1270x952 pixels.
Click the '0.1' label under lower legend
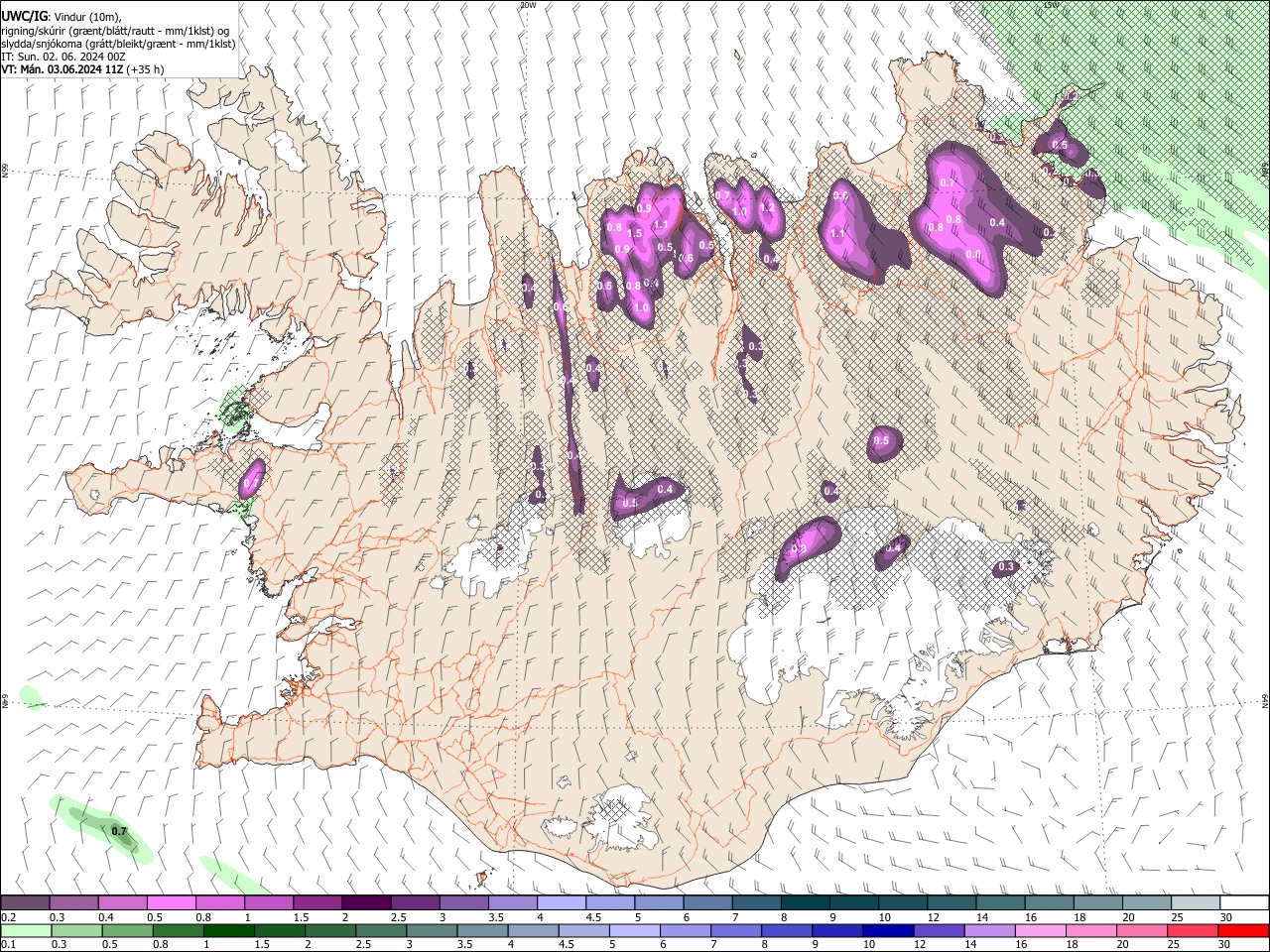pyautogui.click(x=8, y=944)
